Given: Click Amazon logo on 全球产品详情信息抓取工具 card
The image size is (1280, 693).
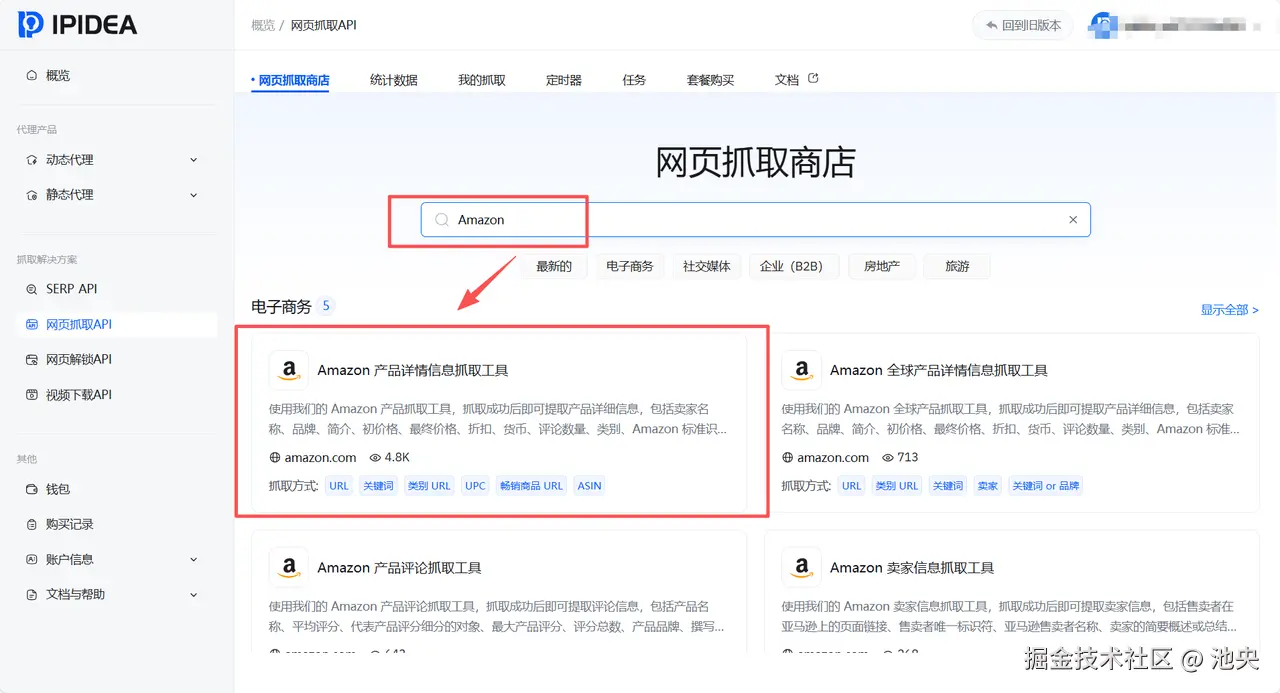Looking at the screenshot, I should 801,370.
